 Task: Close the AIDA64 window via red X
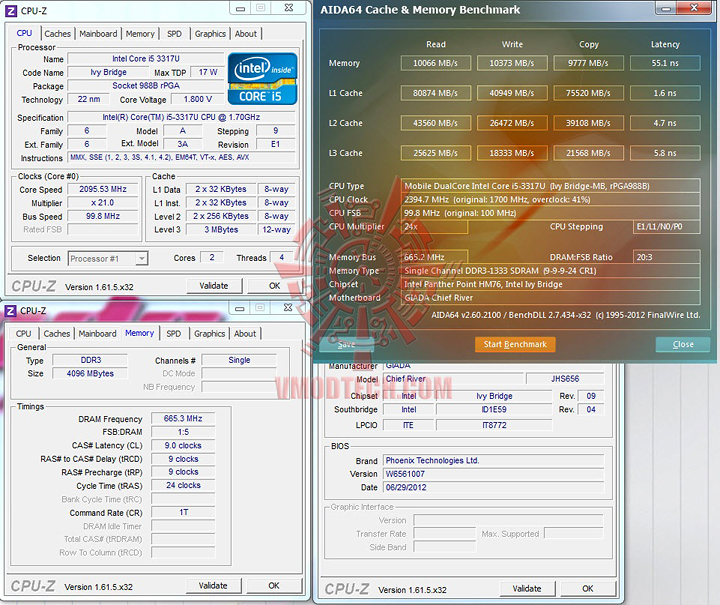click(x=694, y=8)
